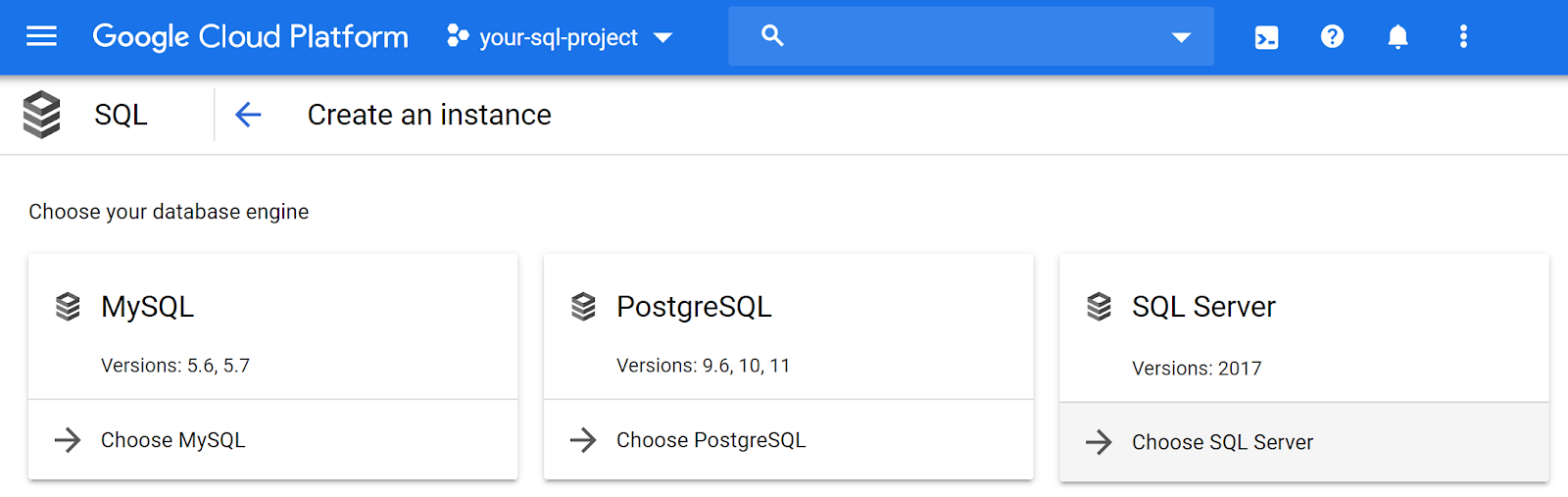
Task: Click the magnifier search icon
Action: (772, 36)
